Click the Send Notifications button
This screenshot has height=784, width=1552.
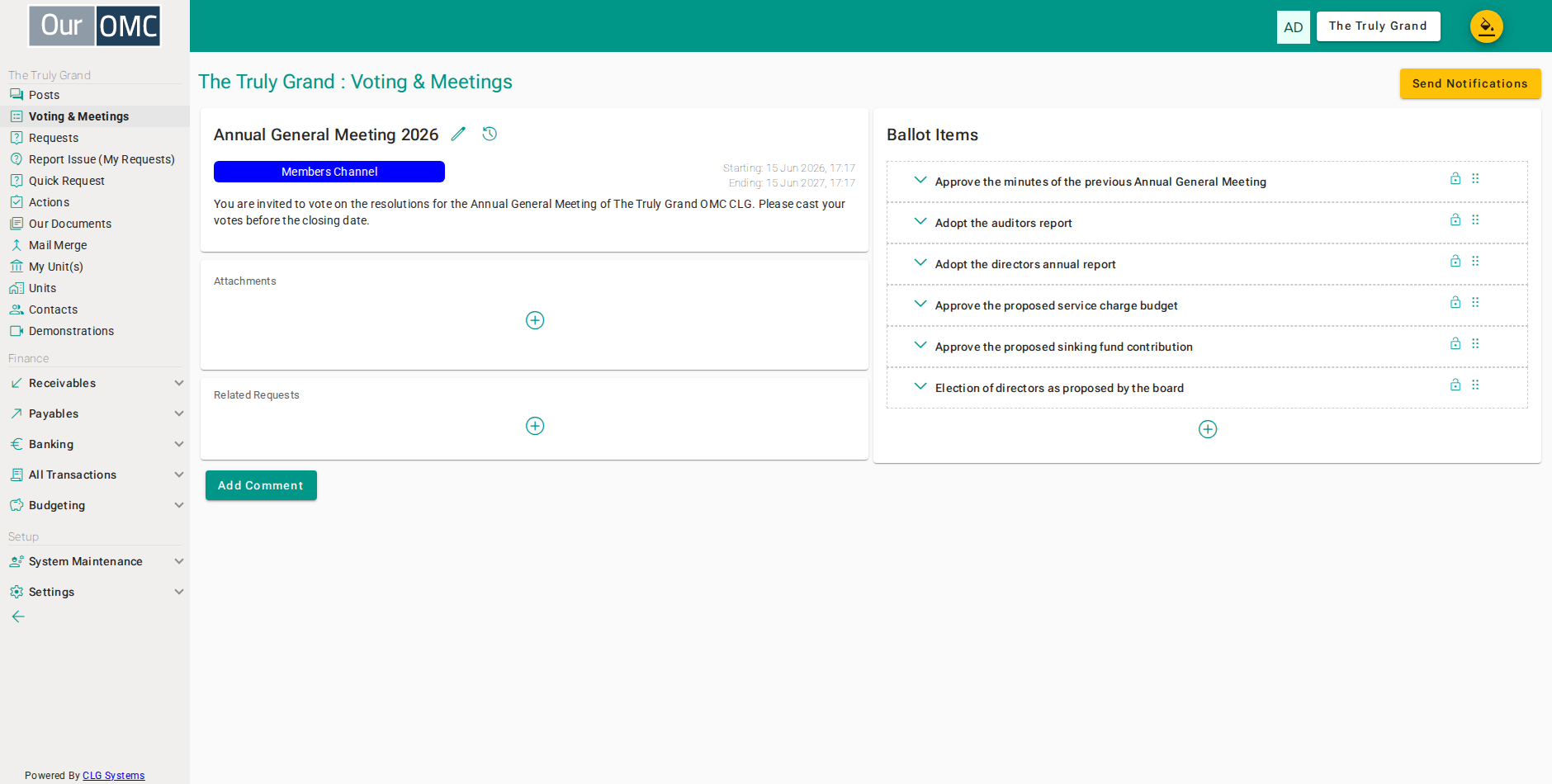click(x=1470, y=83)
